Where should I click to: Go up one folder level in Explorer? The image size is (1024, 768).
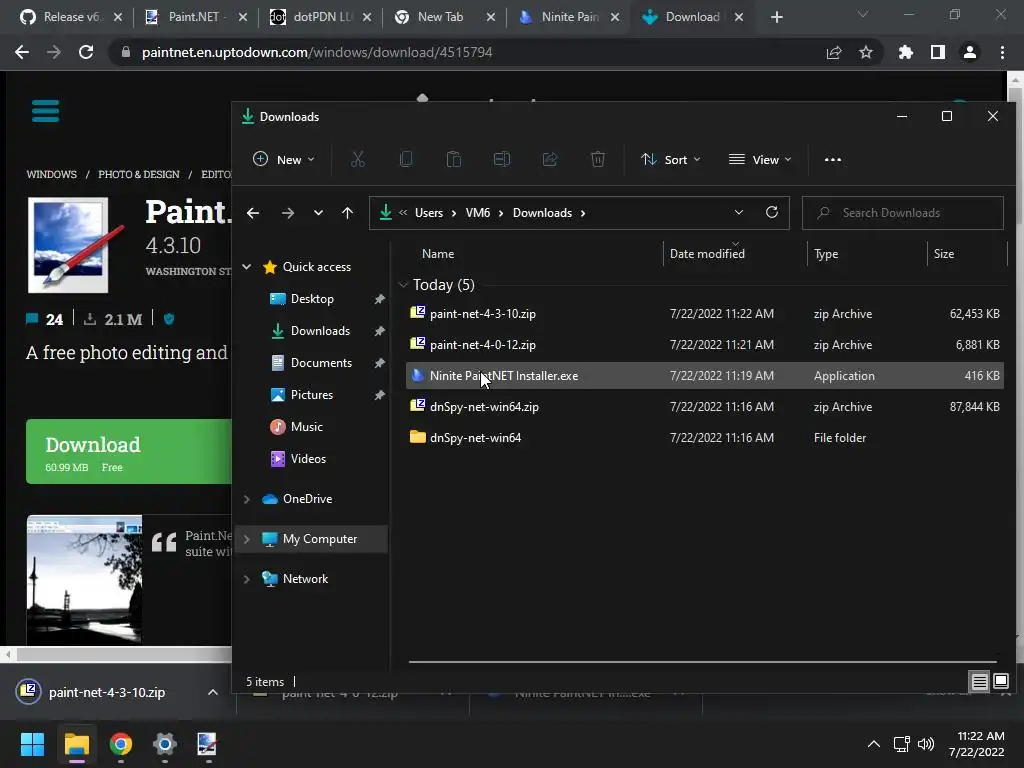[x=347, y=213]
